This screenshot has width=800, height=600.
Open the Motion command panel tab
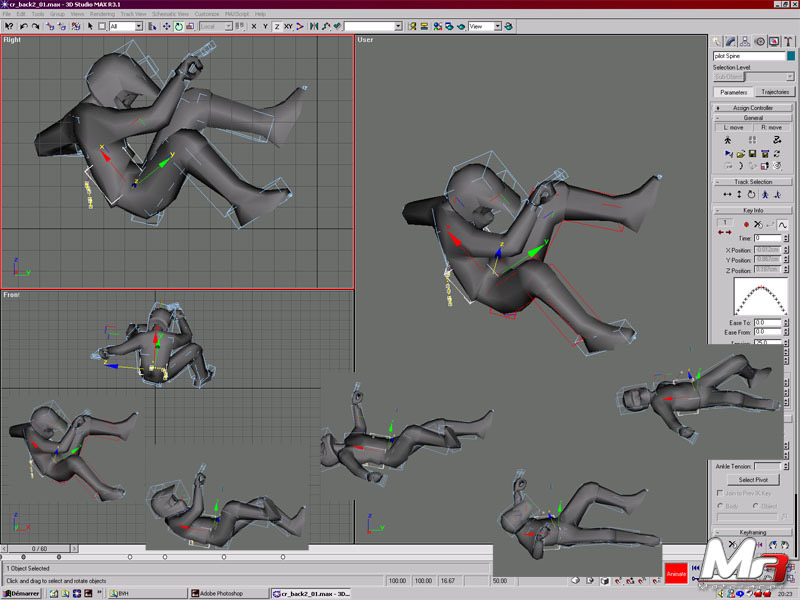[x=759, y=41]
